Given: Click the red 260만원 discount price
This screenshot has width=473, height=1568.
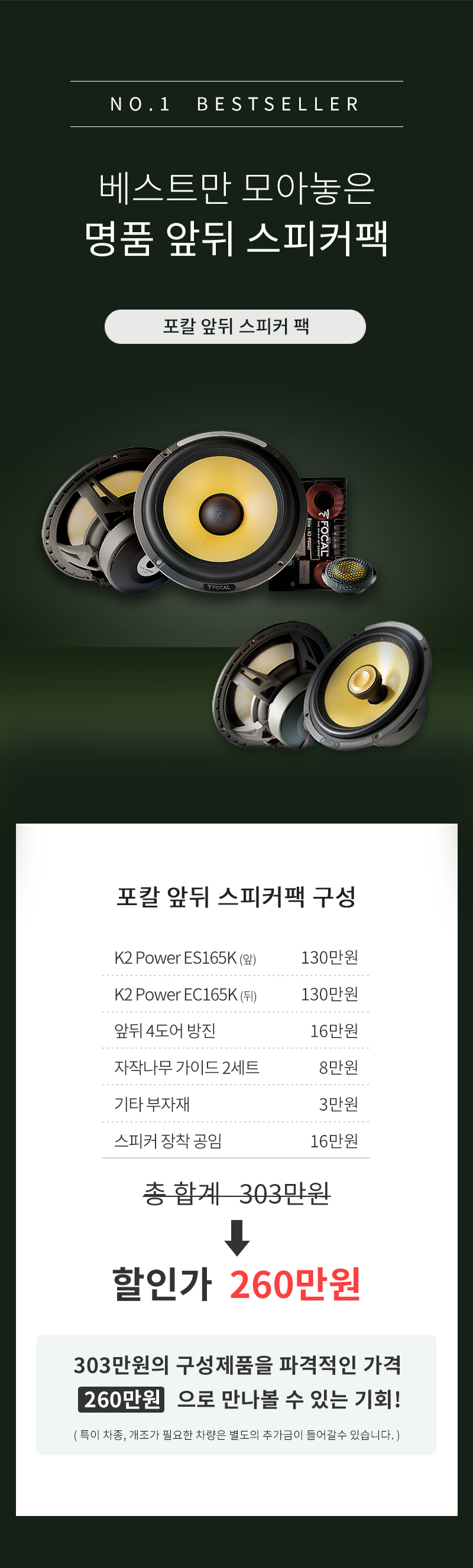Looking at the screenshot, I should [x=295, y=1284].
